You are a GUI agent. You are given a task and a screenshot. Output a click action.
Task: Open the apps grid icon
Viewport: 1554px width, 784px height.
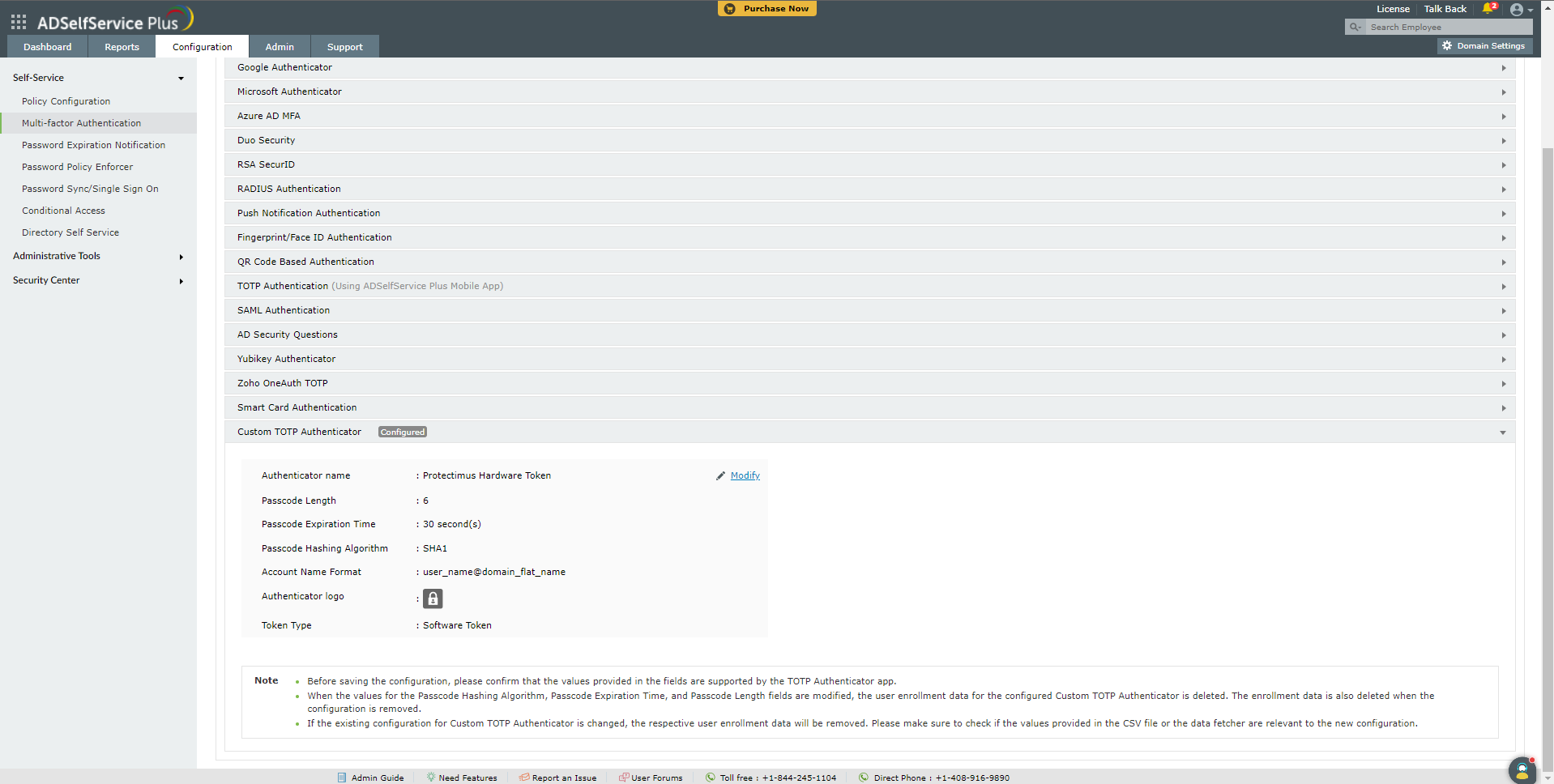click(x=19, y=22)
